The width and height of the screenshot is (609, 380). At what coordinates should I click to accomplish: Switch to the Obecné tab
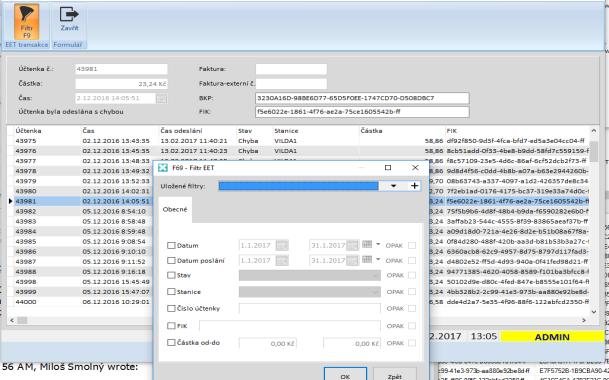pos(175,209)
